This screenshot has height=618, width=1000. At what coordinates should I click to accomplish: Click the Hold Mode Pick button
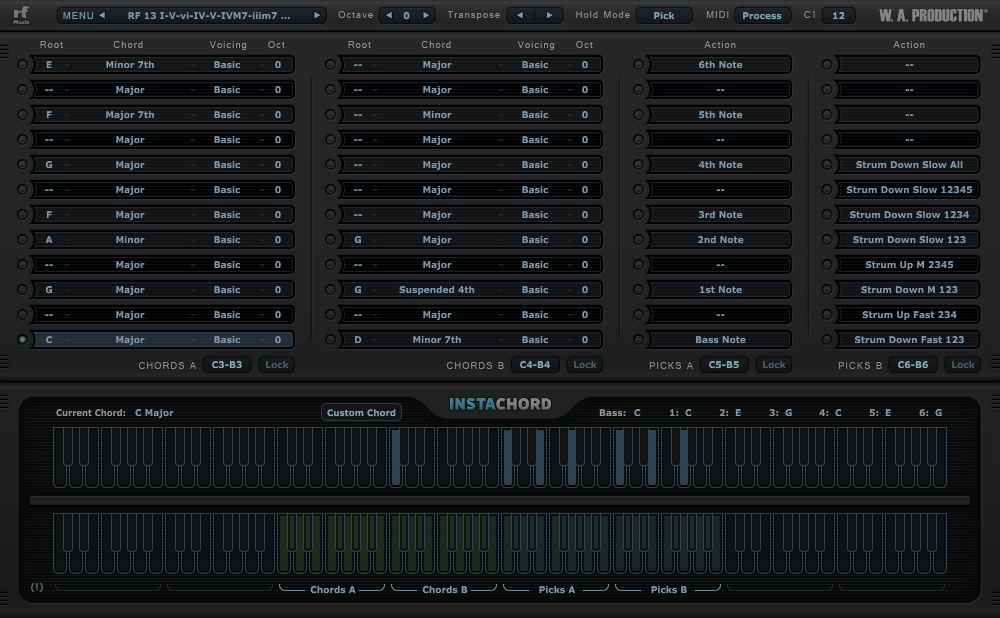pyautogui.click(x=663, y=15)
